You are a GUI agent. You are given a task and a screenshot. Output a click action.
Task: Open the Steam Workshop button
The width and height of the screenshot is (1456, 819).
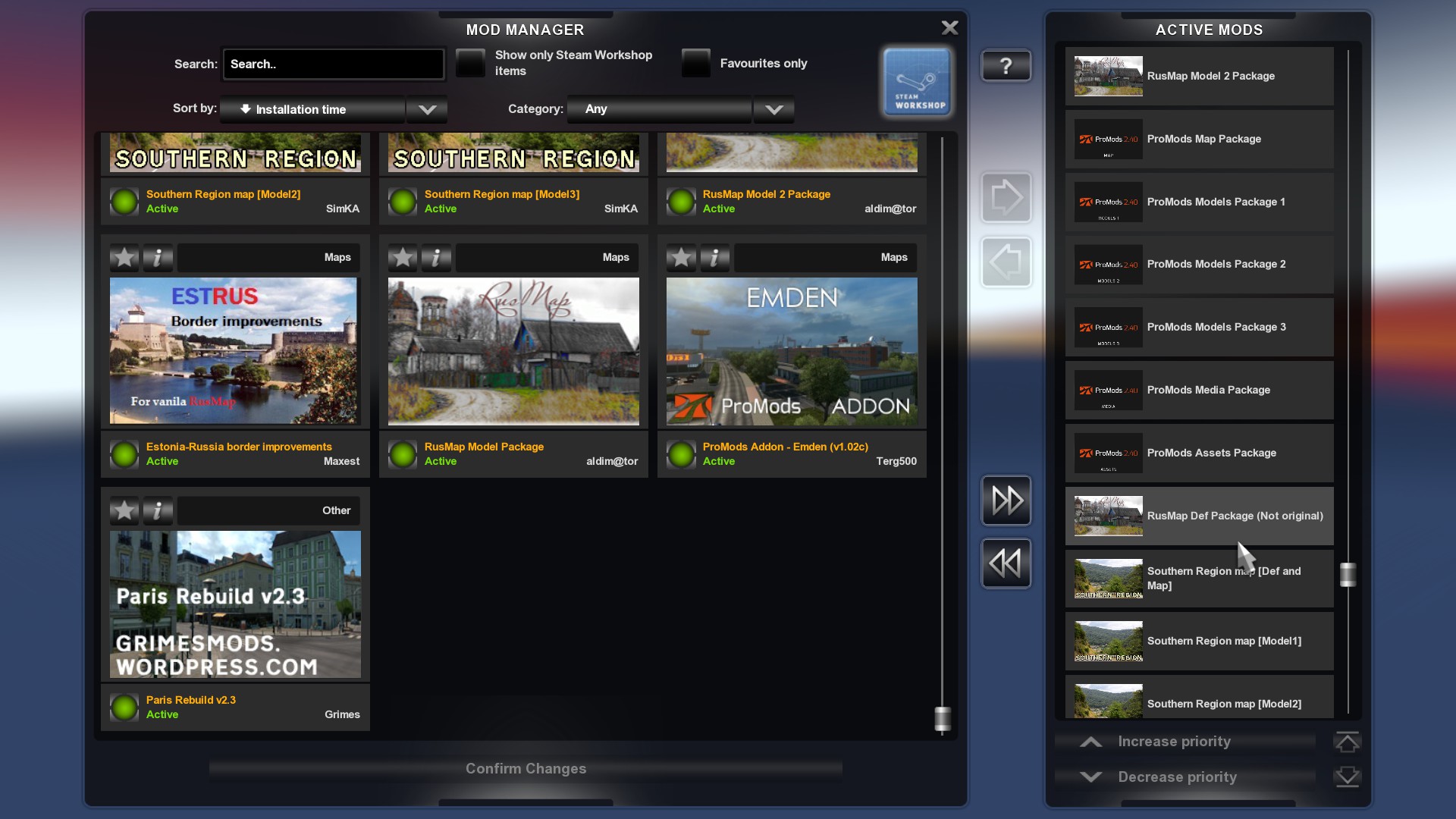coord(917,82)
